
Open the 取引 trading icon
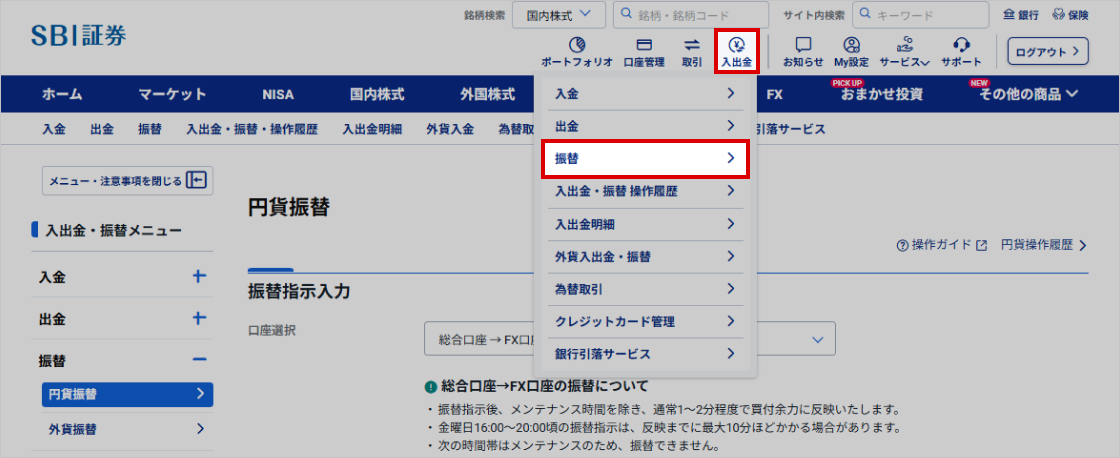click(691, 51)
